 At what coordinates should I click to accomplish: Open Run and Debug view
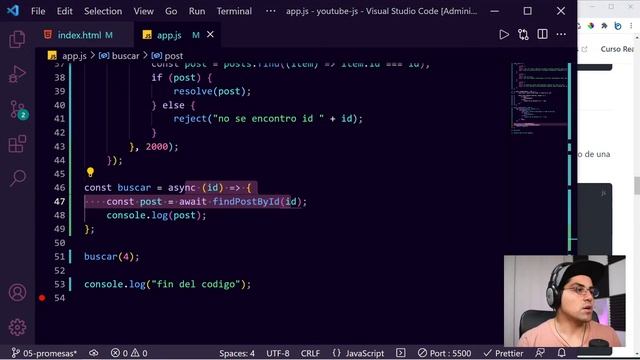pos(17,74)
